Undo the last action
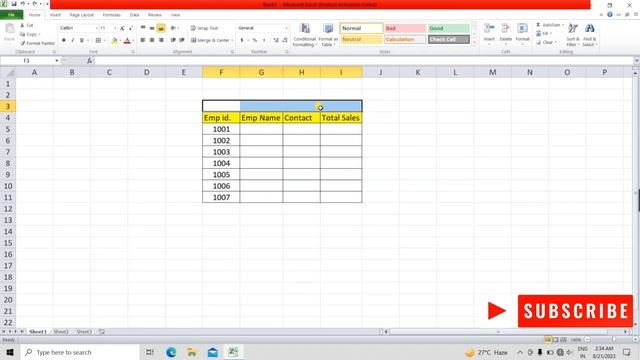Viewport: 640px width, 360px height. coord(23,4)
